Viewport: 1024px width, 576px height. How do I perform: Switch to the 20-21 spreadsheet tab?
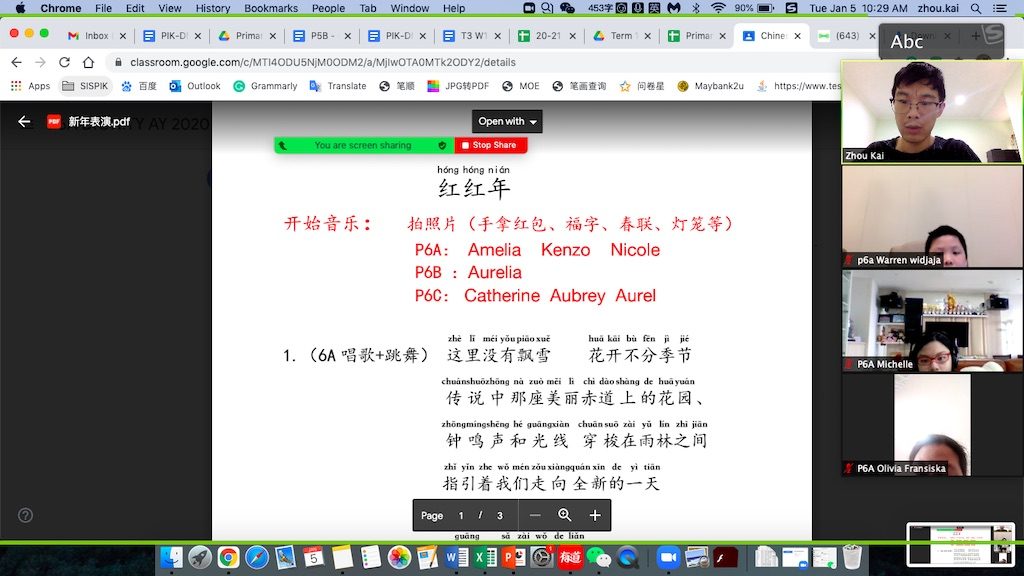[541, 36]
